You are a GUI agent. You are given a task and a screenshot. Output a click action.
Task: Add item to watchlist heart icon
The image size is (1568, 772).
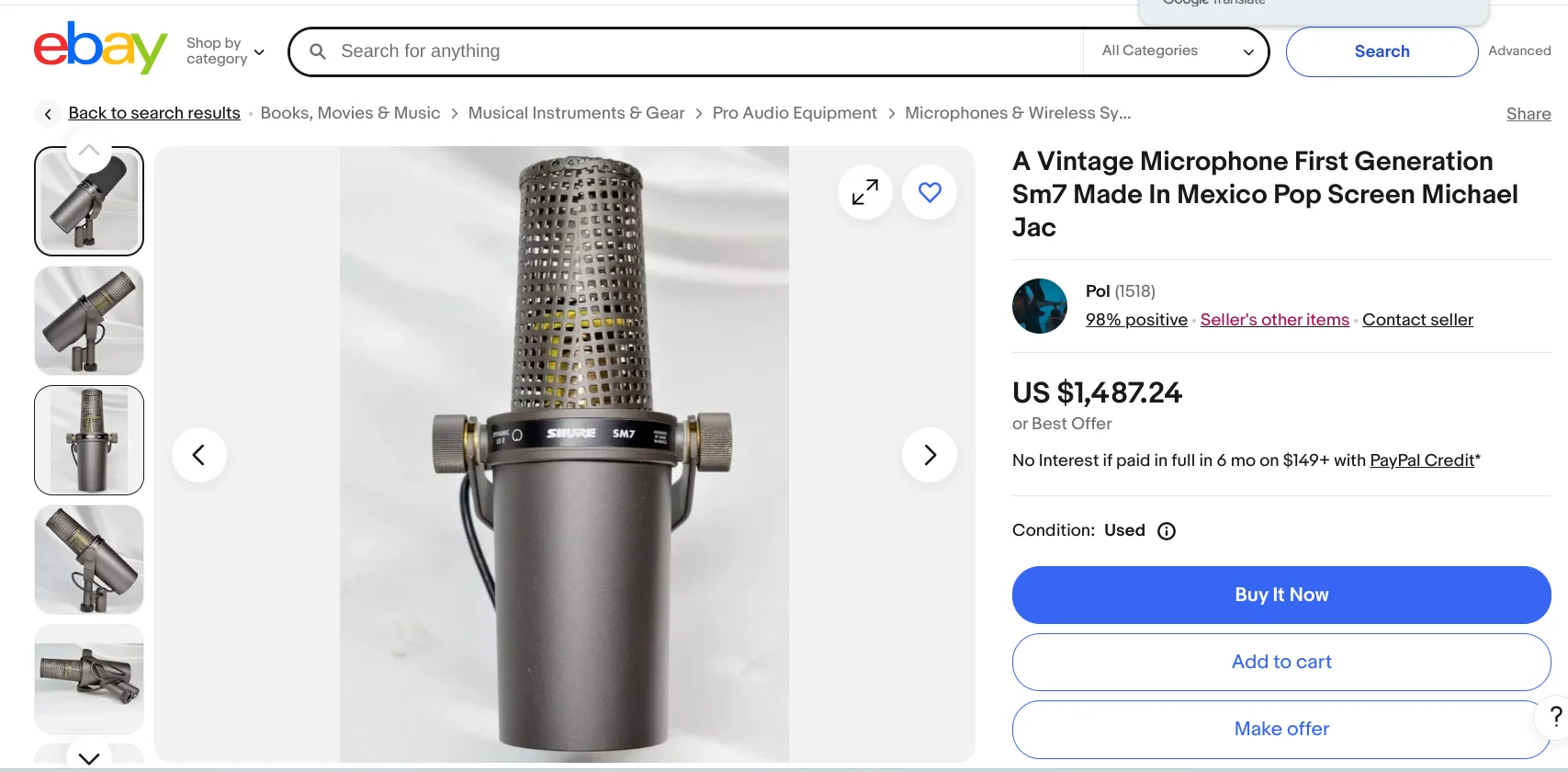click(x=930, y=192)
